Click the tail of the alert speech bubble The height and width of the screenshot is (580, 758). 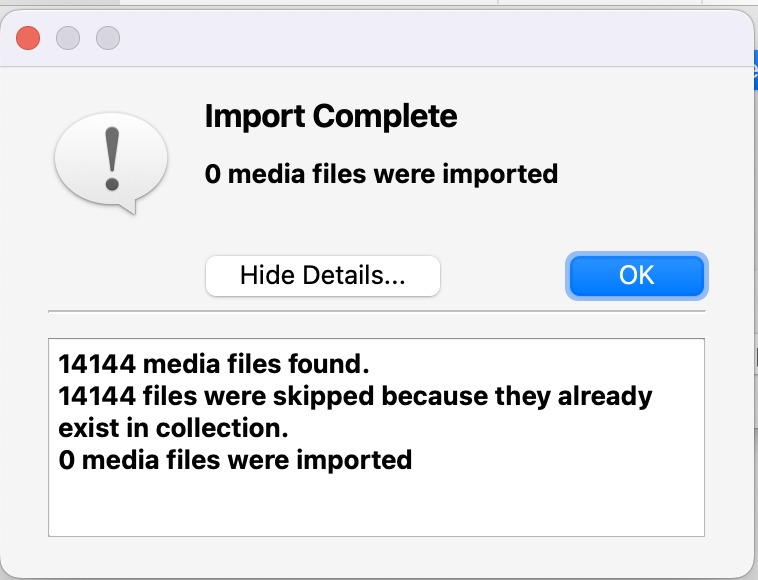128,207
